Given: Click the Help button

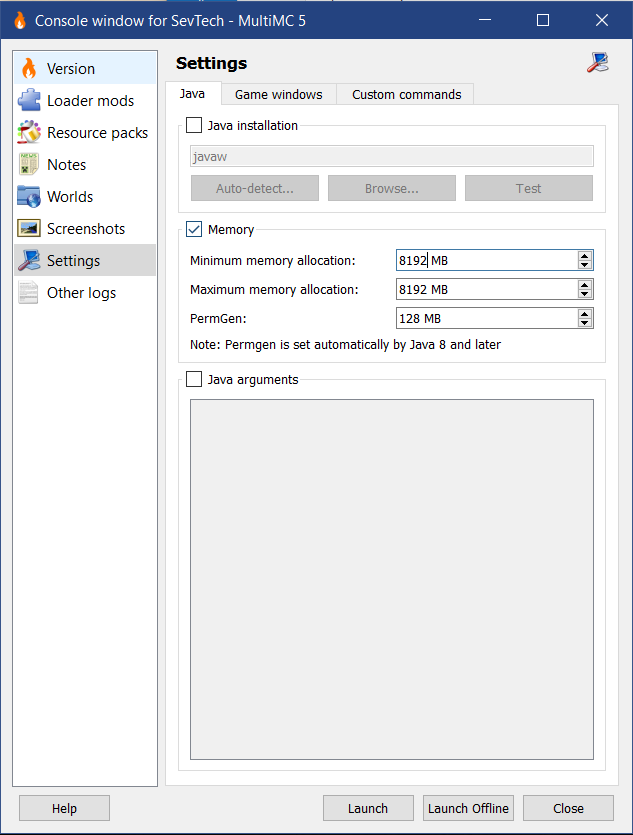Looking at the screenshot, I should point(64,808).
